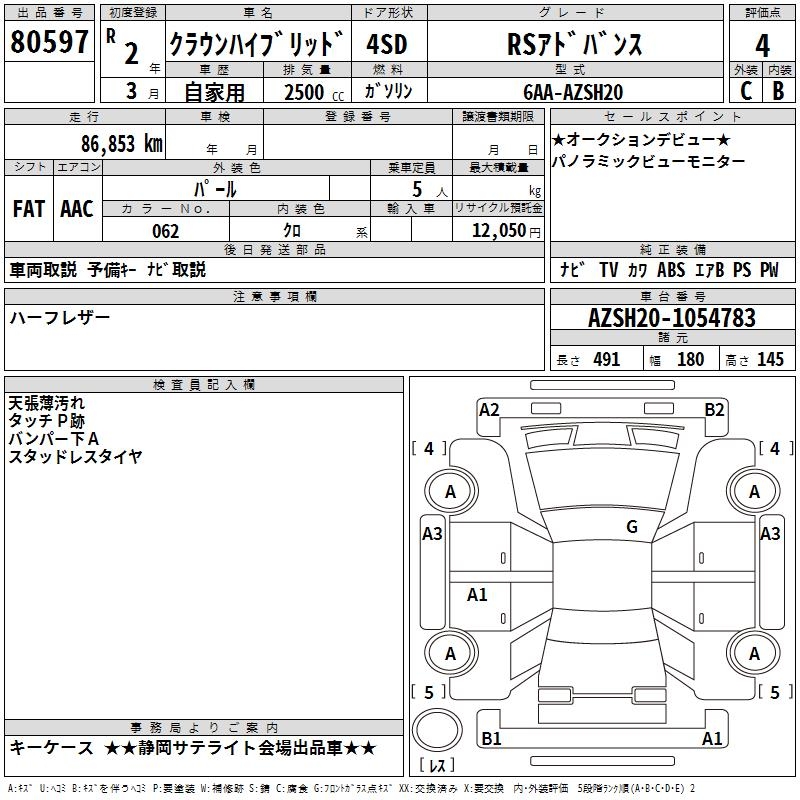Select the interior color クロ
The width and height of the screenshot is (800, 800).
pyautogui.click(x=292, y=230)
